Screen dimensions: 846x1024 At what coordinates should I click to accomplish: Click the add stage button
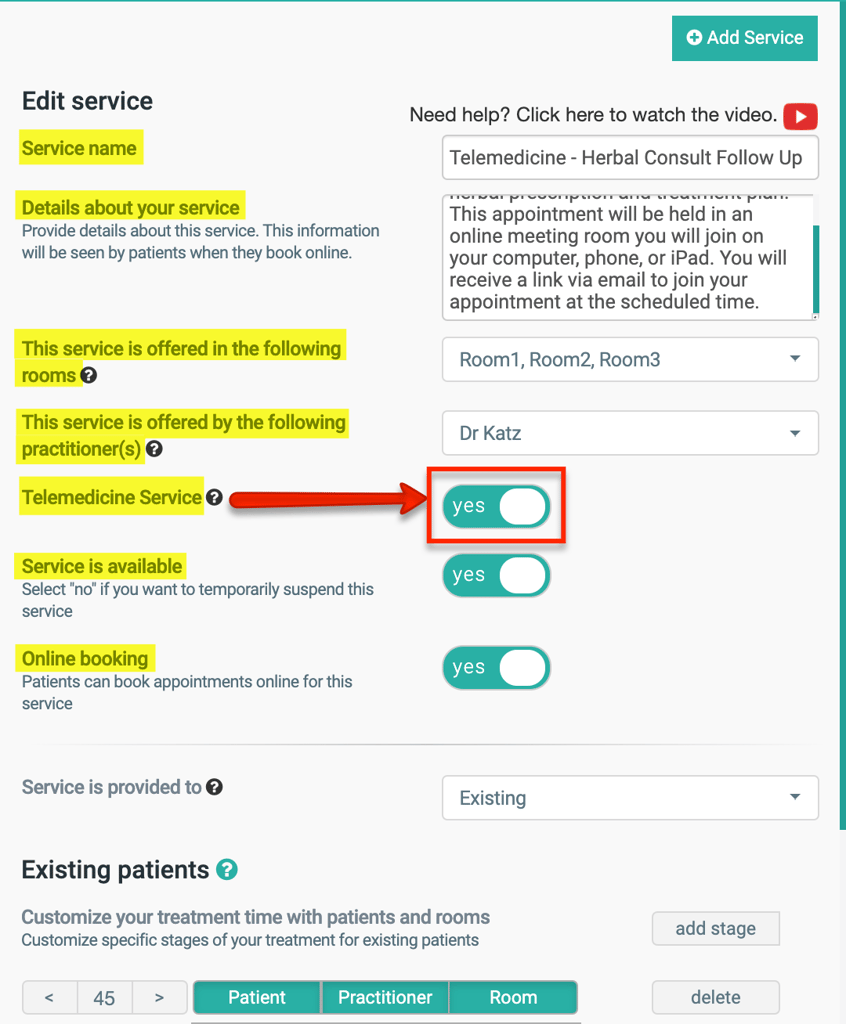coord(715,928)
